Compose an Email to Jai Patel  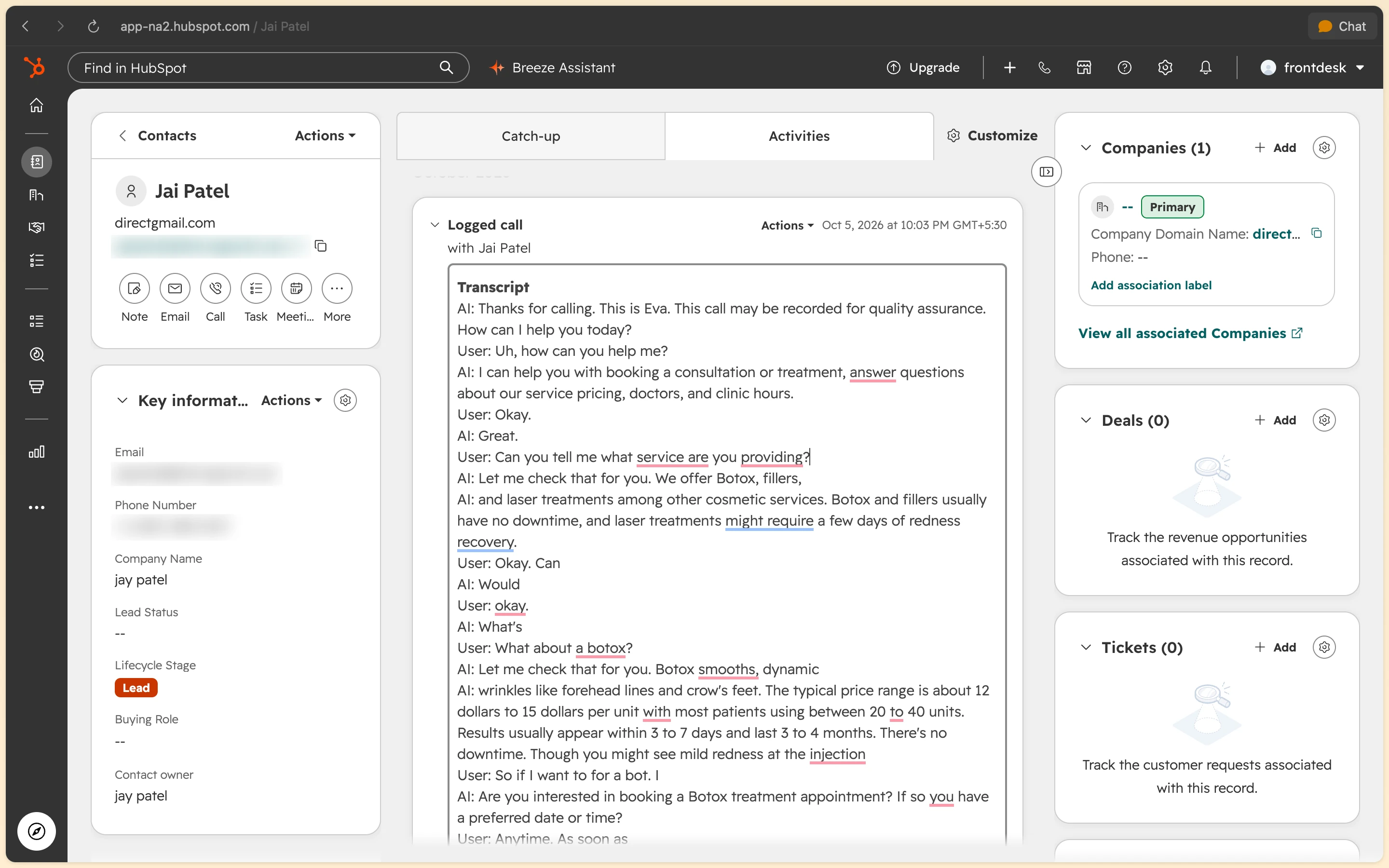pyautogui.click(x=175, y=288)
